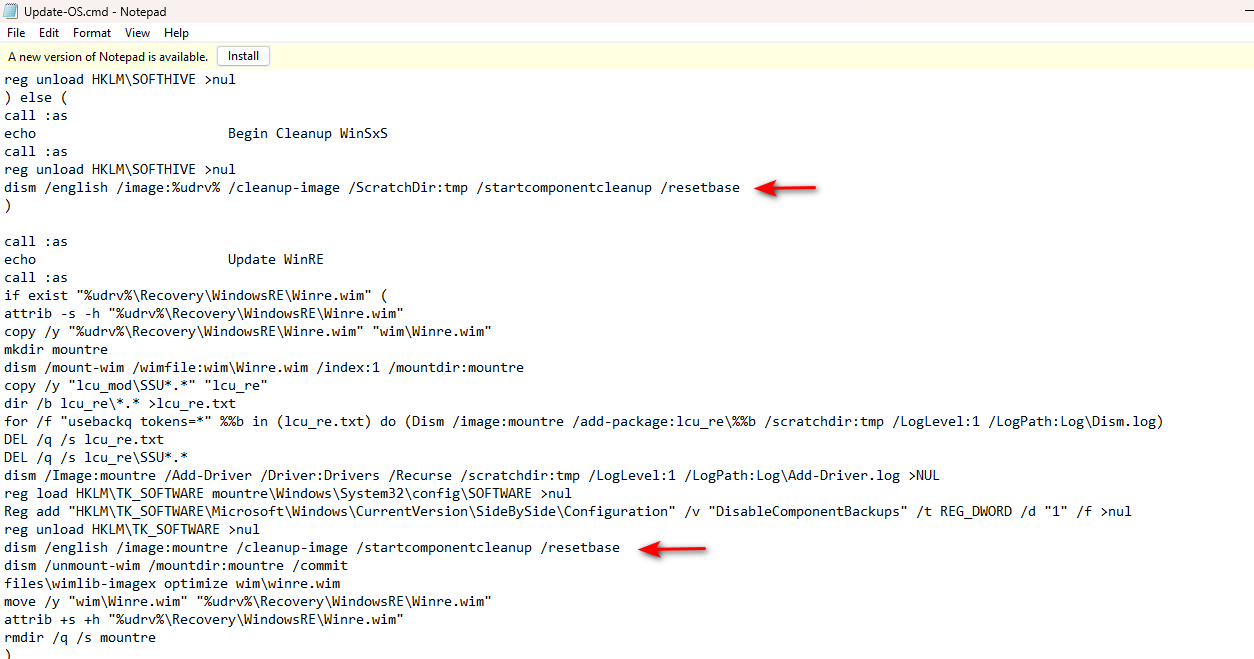
Task: Click the 'mkdir mountre' line
Action: (x=56, y=349)
